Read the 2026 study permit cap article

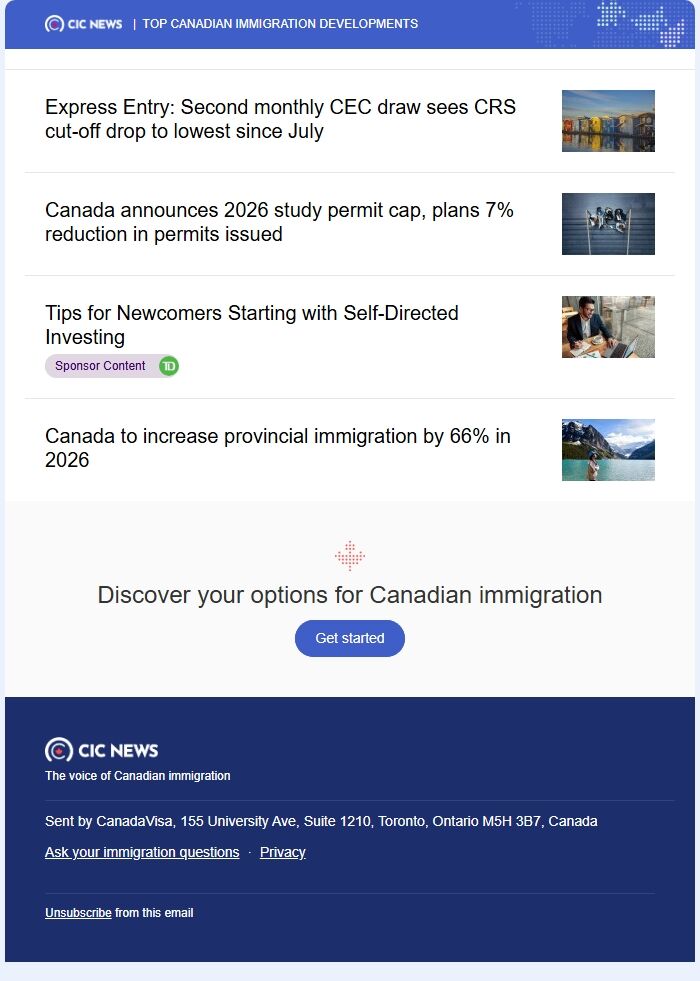click(278, 222)
